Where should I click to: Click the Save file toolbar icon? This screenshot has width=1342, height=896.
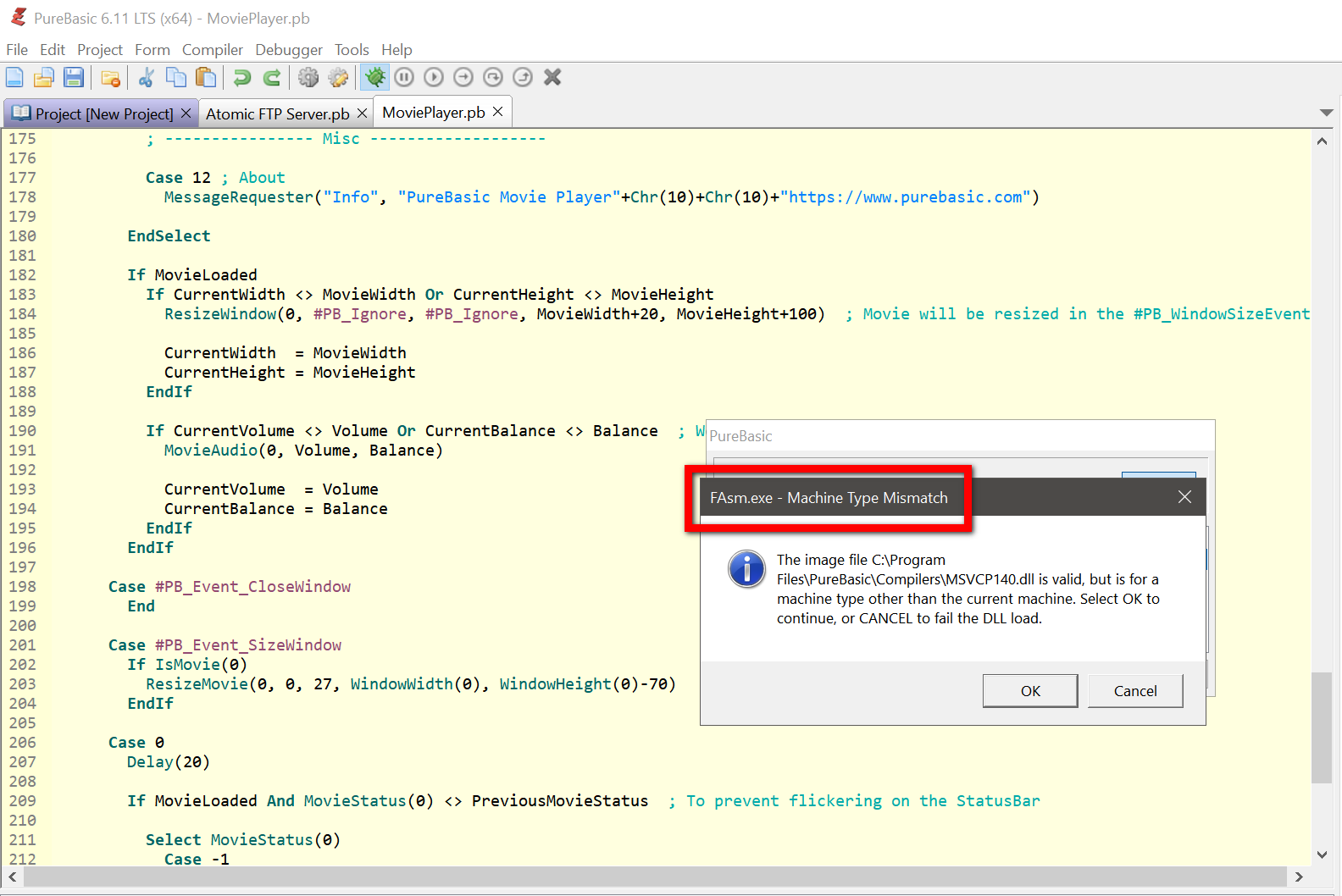(74, 78)
